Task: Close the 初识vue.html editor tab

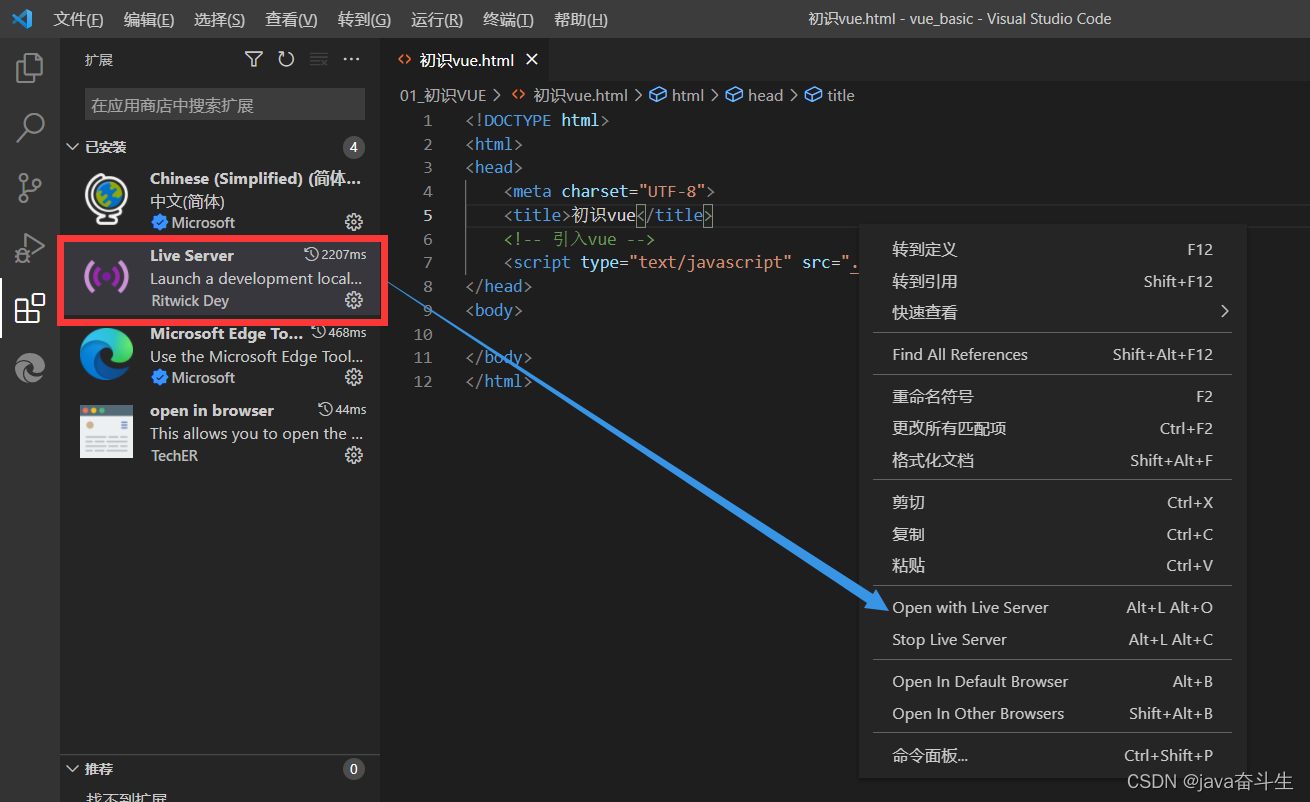Action: [532, 60]
